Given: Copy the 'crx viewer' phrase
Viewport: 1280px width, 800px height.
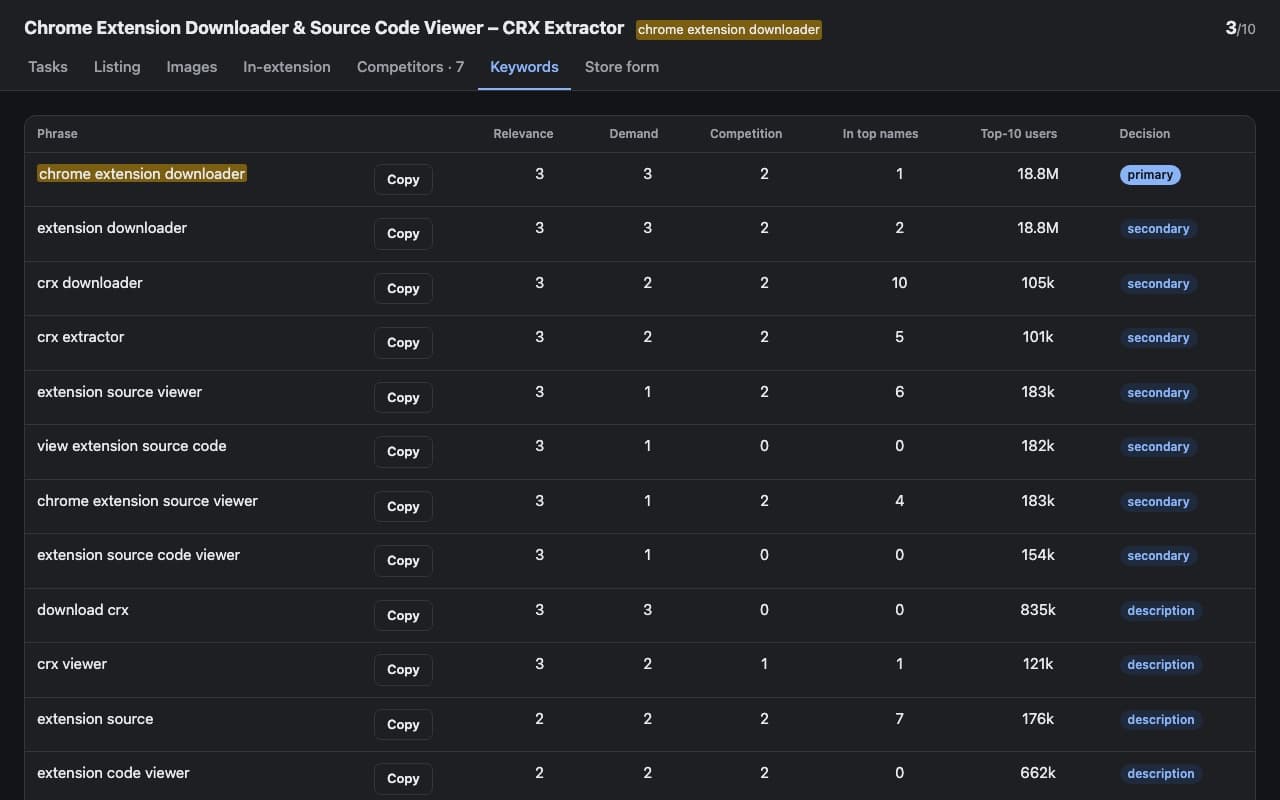Looking at the screenshot, I should click(403, 670).
